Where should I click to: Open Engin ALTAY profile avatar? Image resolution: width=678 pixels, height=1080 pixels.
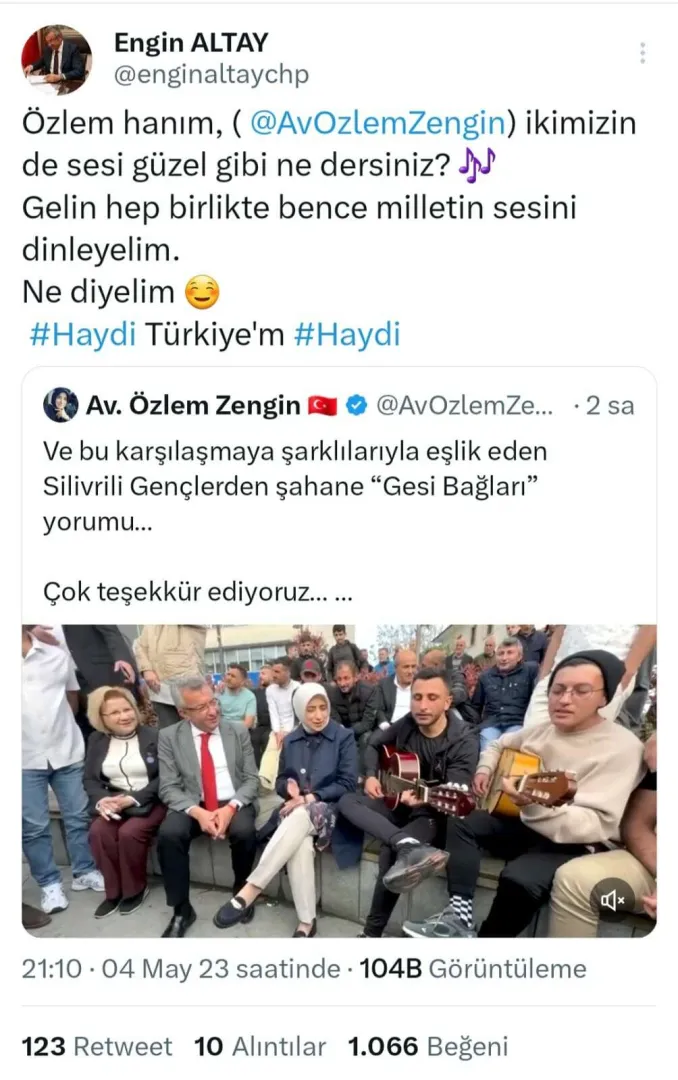pos(56,59)
